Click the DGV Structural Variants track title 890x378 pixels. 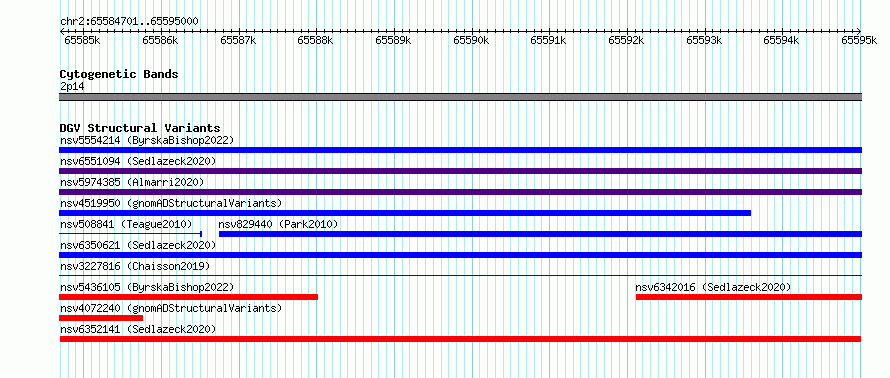140,128
